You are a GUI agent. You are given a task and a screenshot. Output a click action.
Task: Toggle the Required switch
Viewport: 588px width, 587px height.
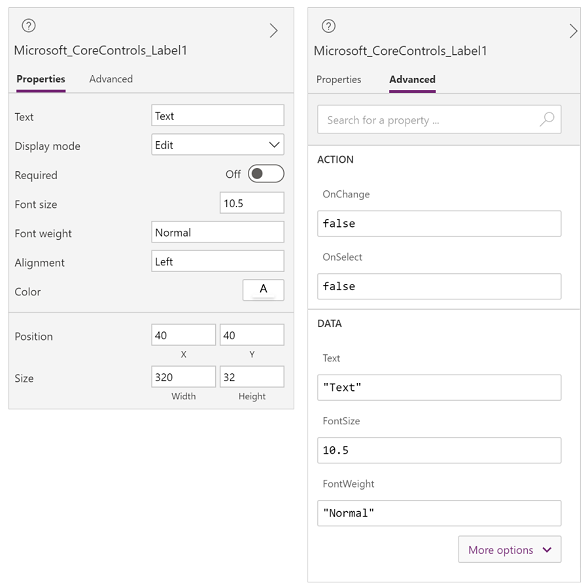(266, 174)
